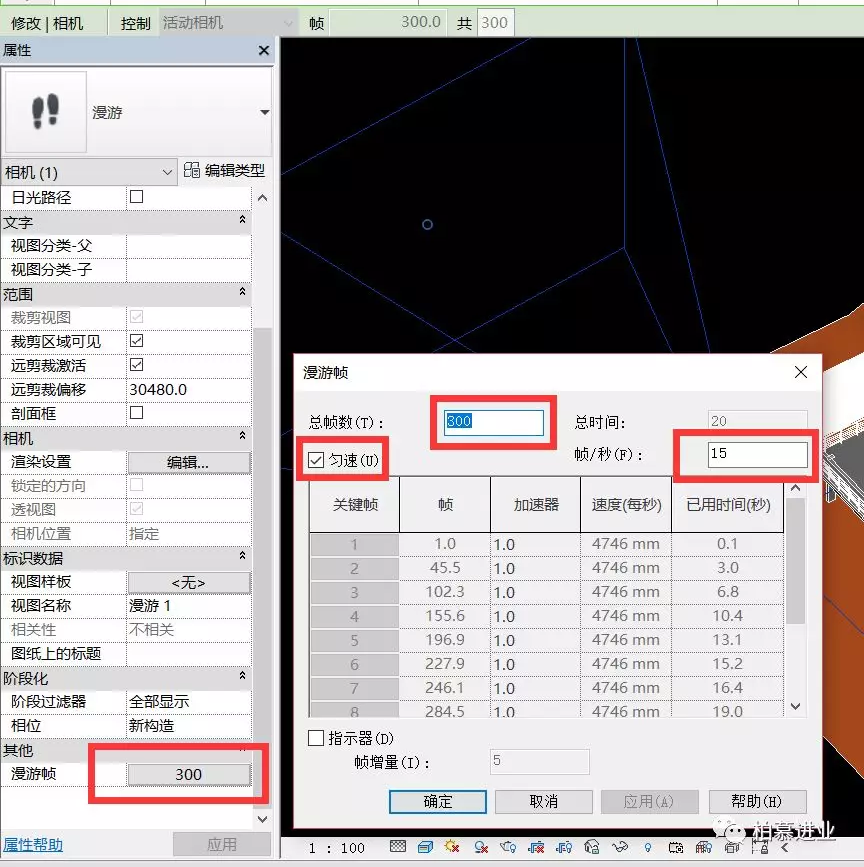Screen dimensions: 864x867
Task: Click the 加速器 column header
Action: click(x=536, y=504)
